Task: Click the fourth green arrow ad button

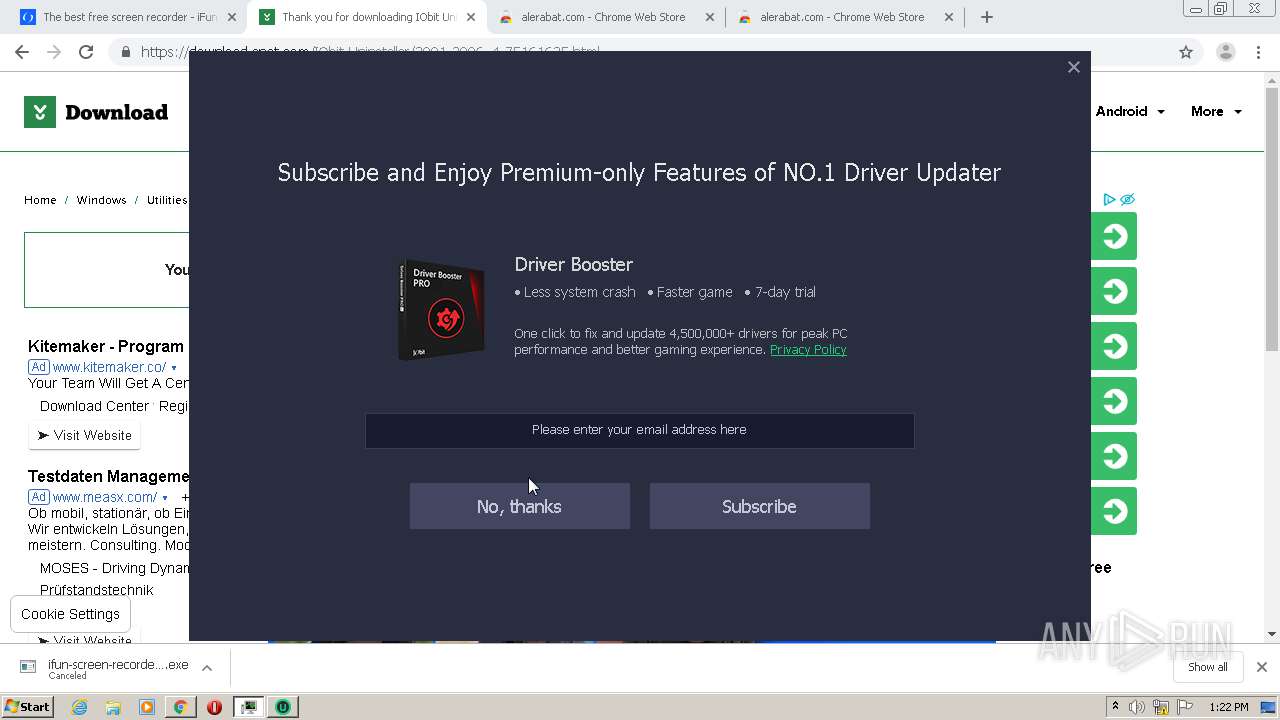Action: [x=1114, y=401]
